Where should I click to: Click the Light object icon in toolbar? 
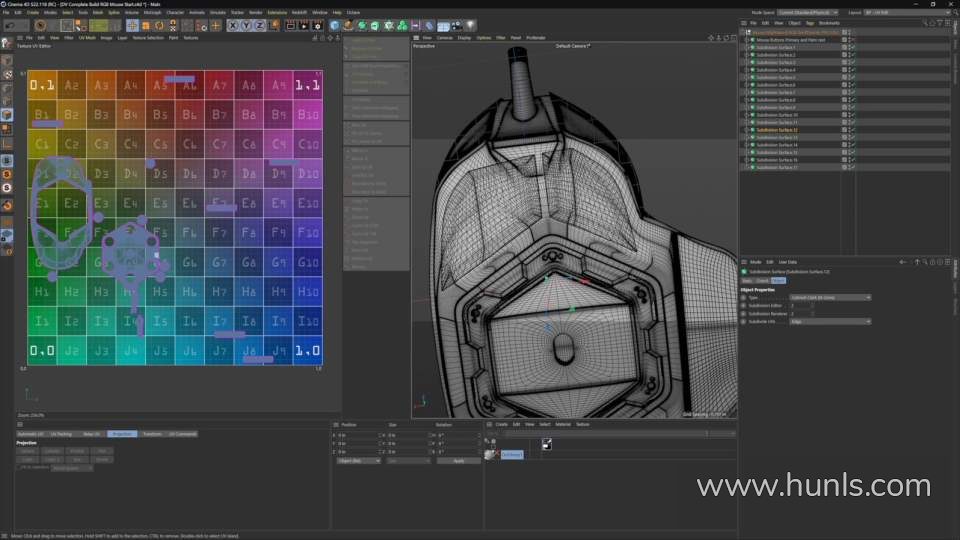point(471,25)
